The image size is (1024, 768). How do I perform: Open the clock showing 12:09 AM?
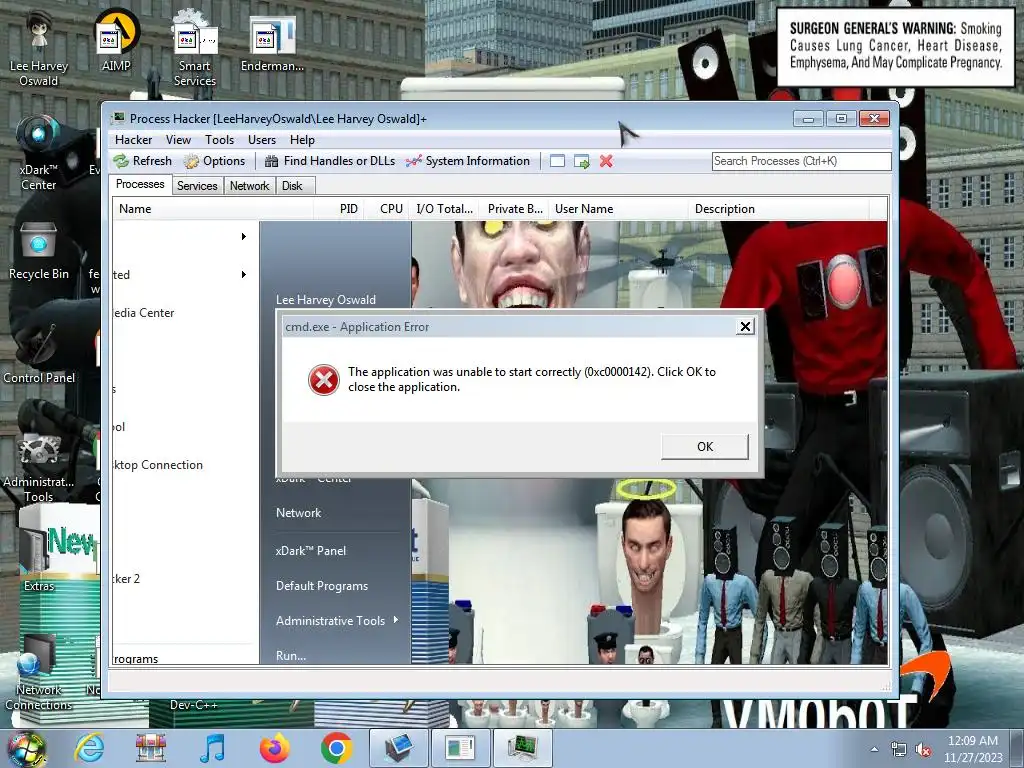tap(972, 749)
